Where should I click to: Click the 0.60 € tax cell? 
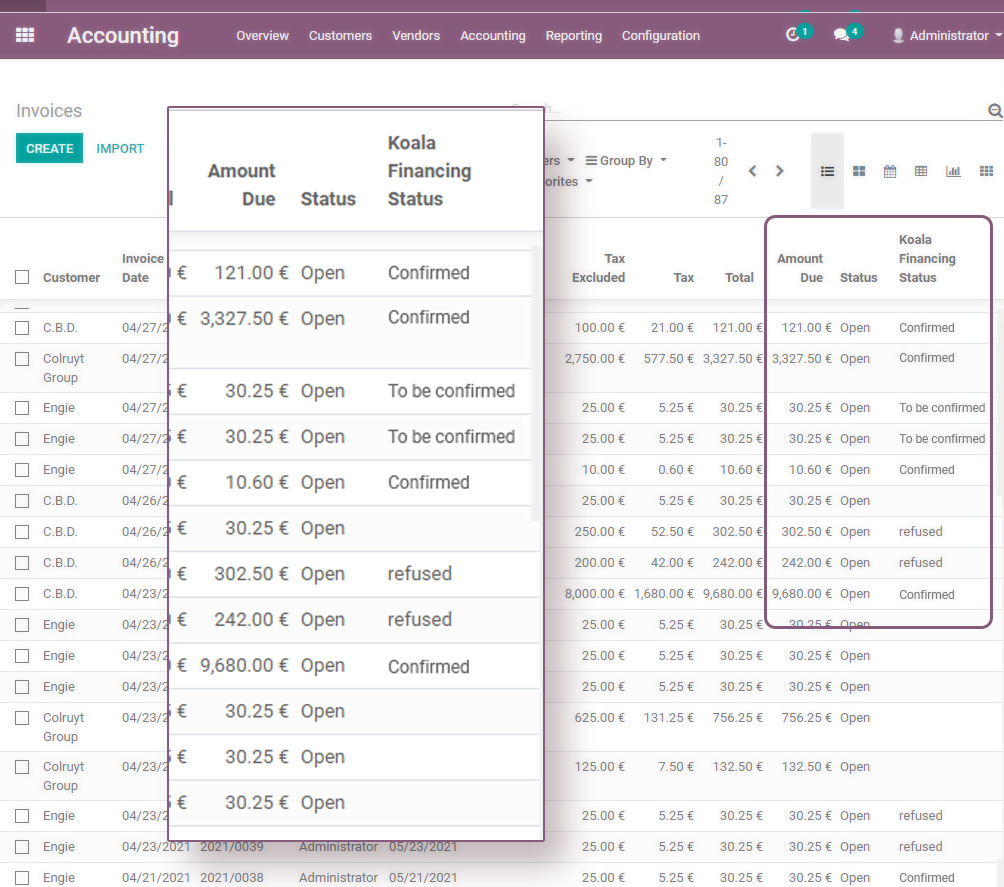(x=676, y=470)
